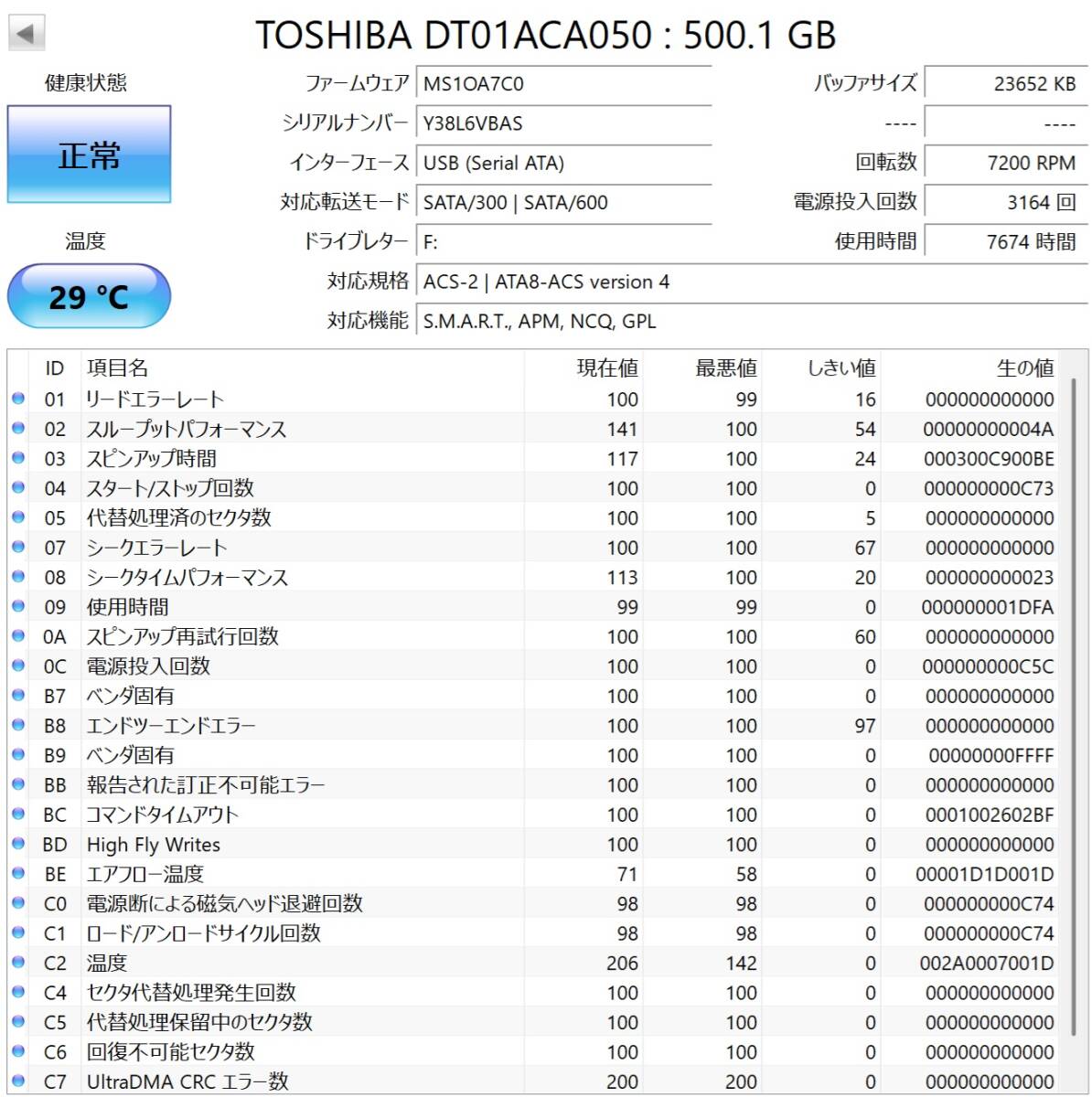Click status icon for UltraDMA CRC エラー数 row
The image size is (1092, 1097).
click(x=17, y=1081)
